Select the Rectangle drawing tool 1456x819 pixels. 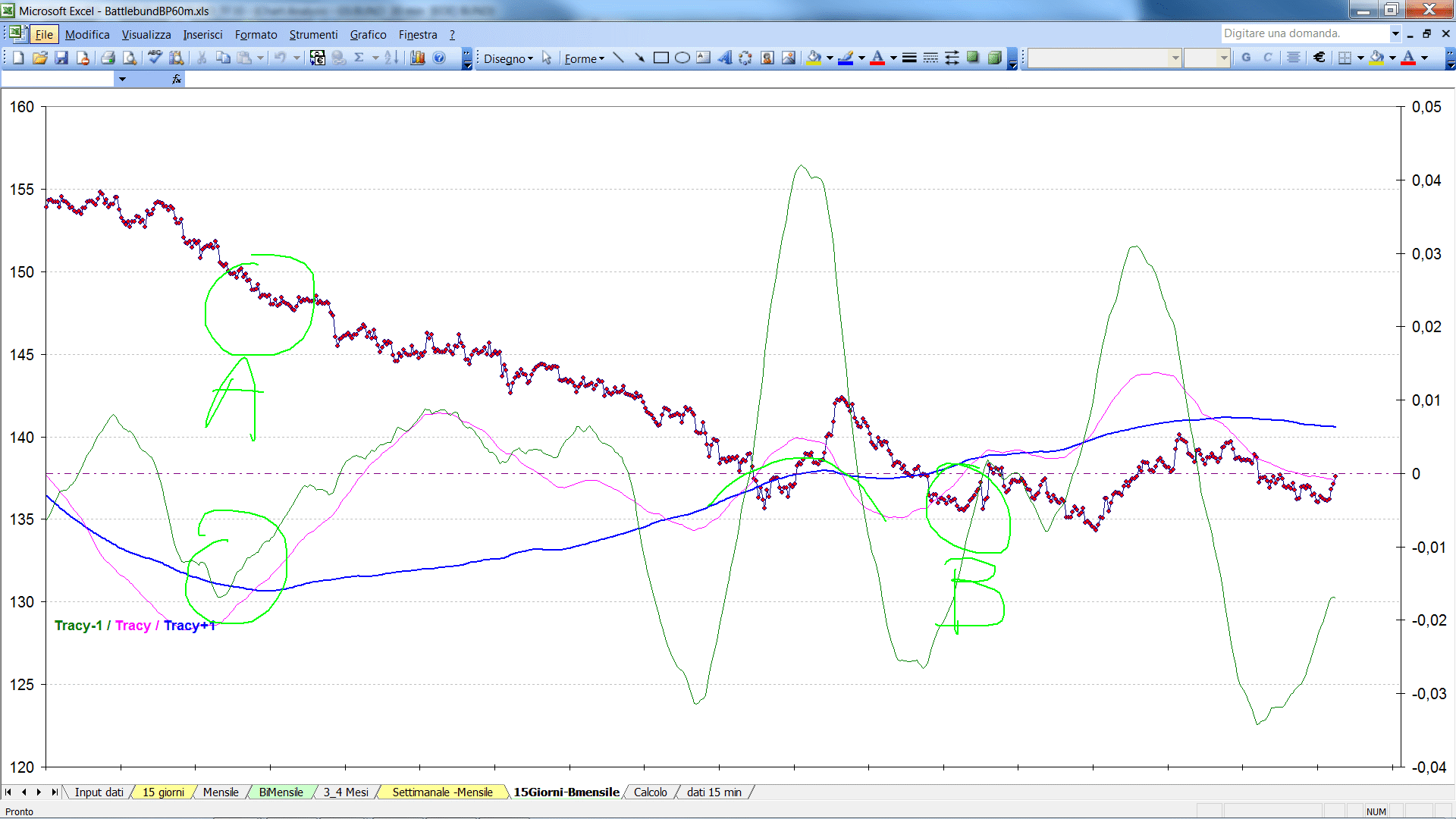click(x=661, y=58)
